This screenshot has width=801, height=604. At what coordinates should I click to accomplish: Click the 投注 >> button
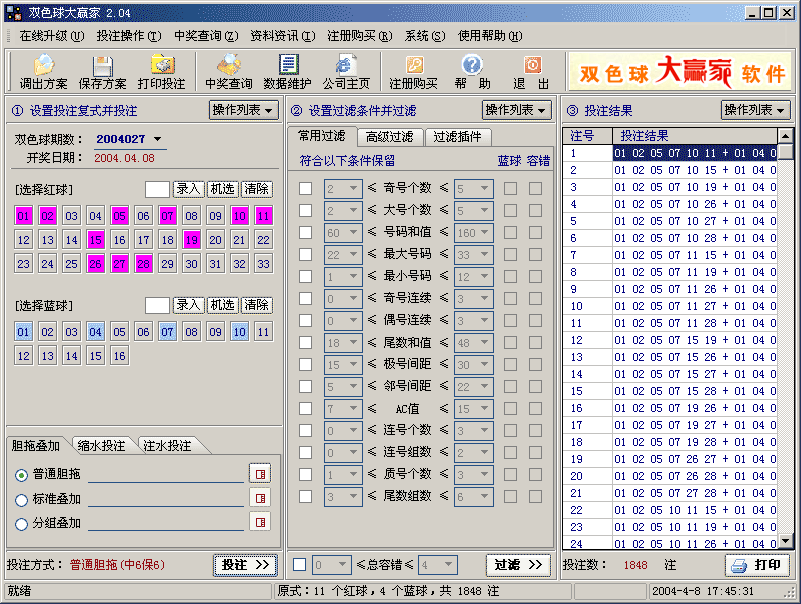(x=245, y=565)
